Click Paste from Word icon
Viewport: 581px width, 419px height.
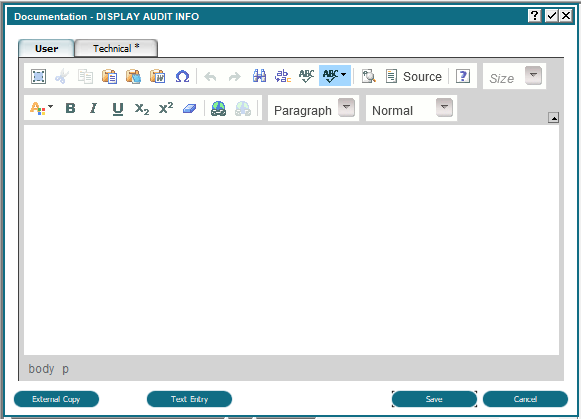[x=157, y=76]
